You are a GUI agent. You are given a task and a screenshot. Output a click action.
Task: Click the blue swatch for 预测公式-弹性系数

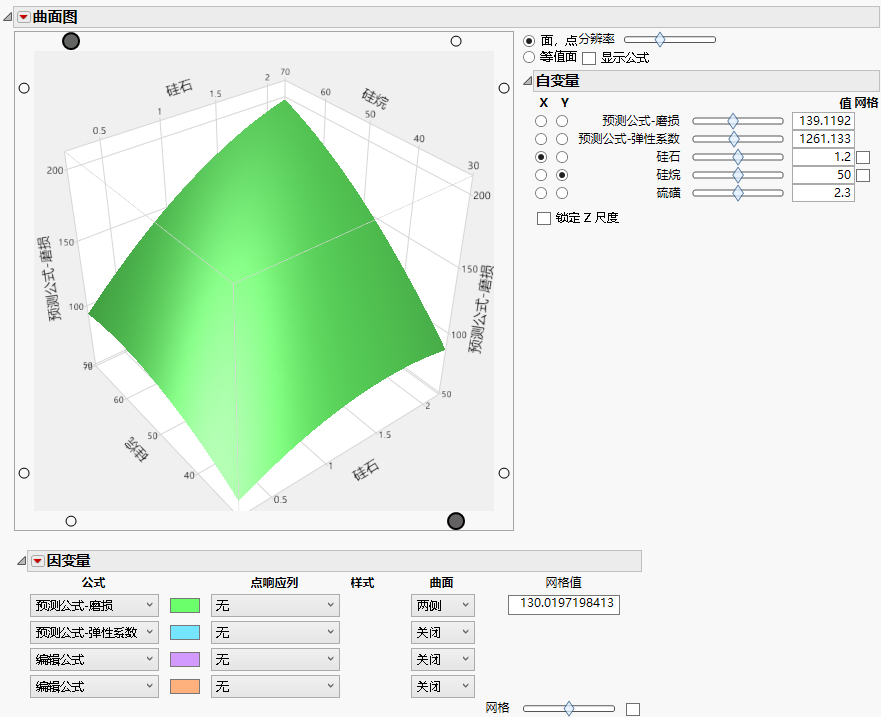(184, 631)
